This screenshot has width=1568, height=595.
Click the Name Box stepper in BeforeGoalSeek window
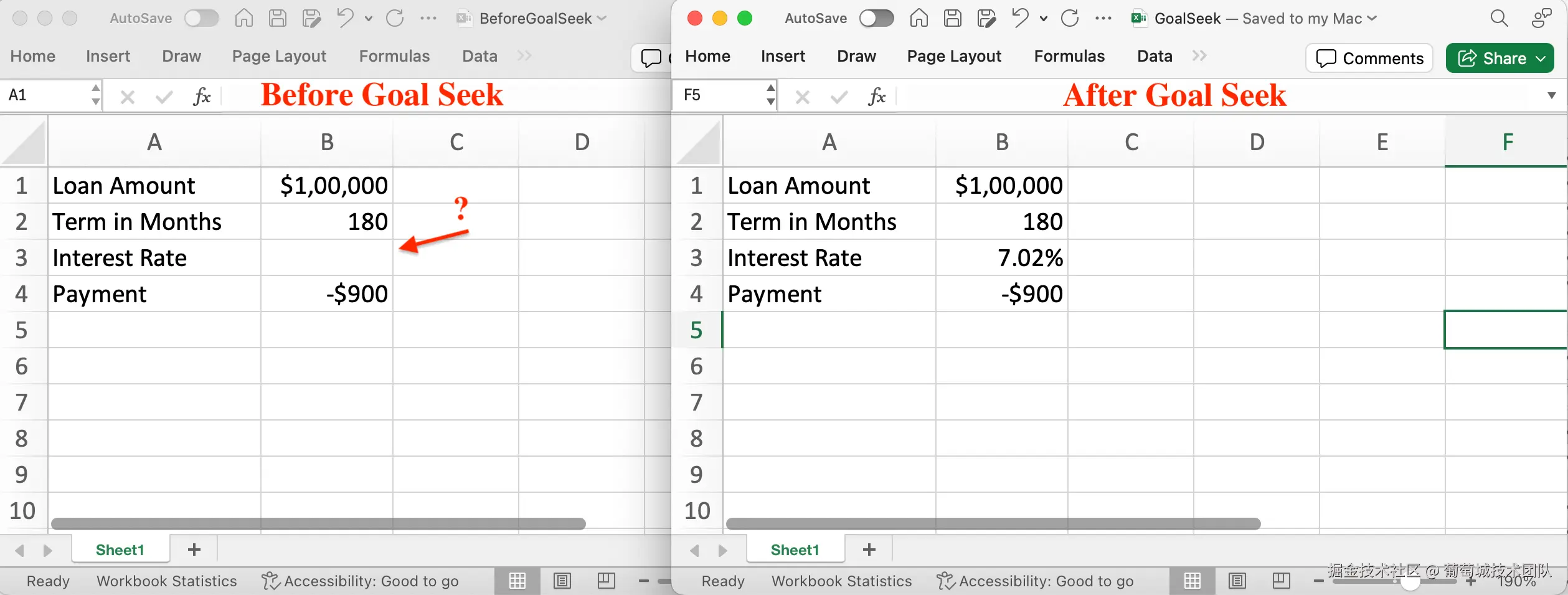(96, 95)
